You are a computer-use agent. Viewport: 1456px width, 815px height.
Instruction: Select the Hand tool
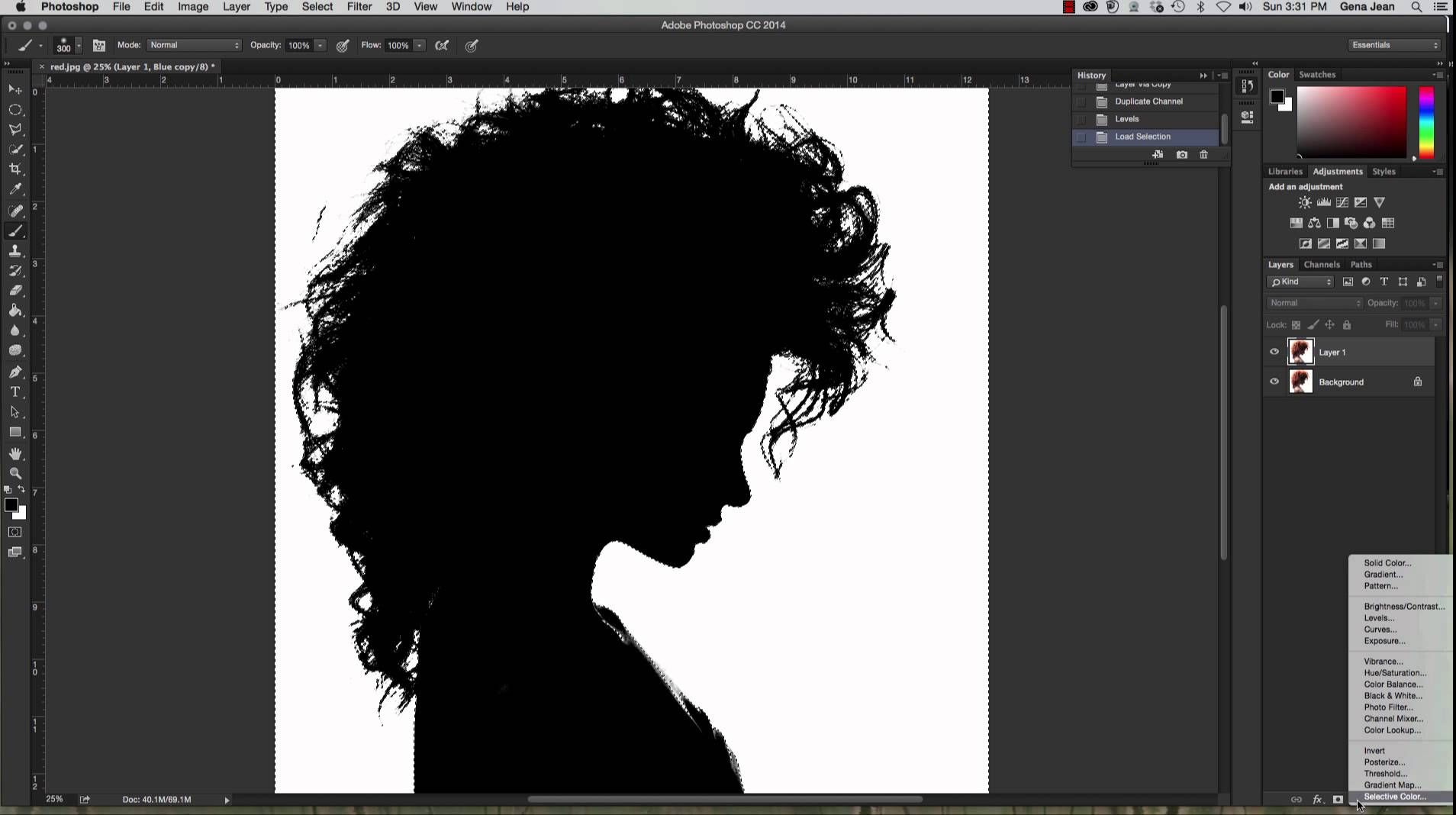[x=15, y=454]
